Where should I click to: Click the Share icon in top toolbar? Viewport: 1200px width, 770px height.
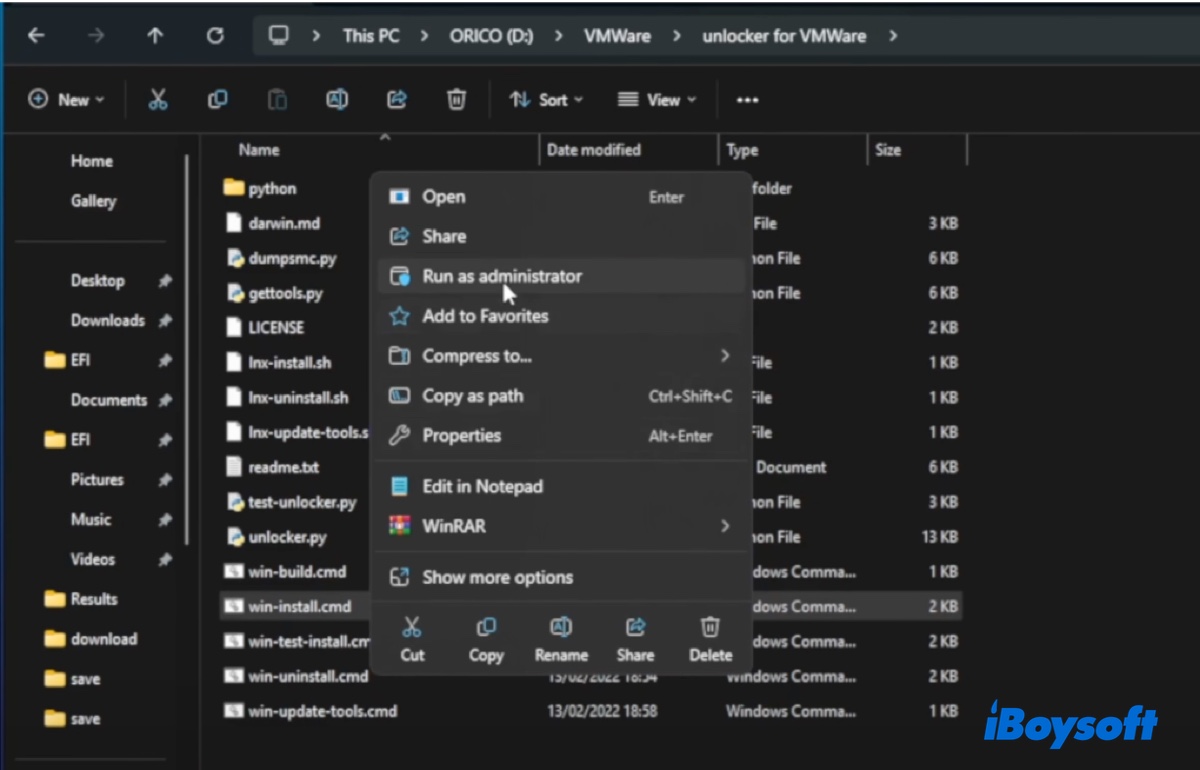coord(397,99)
